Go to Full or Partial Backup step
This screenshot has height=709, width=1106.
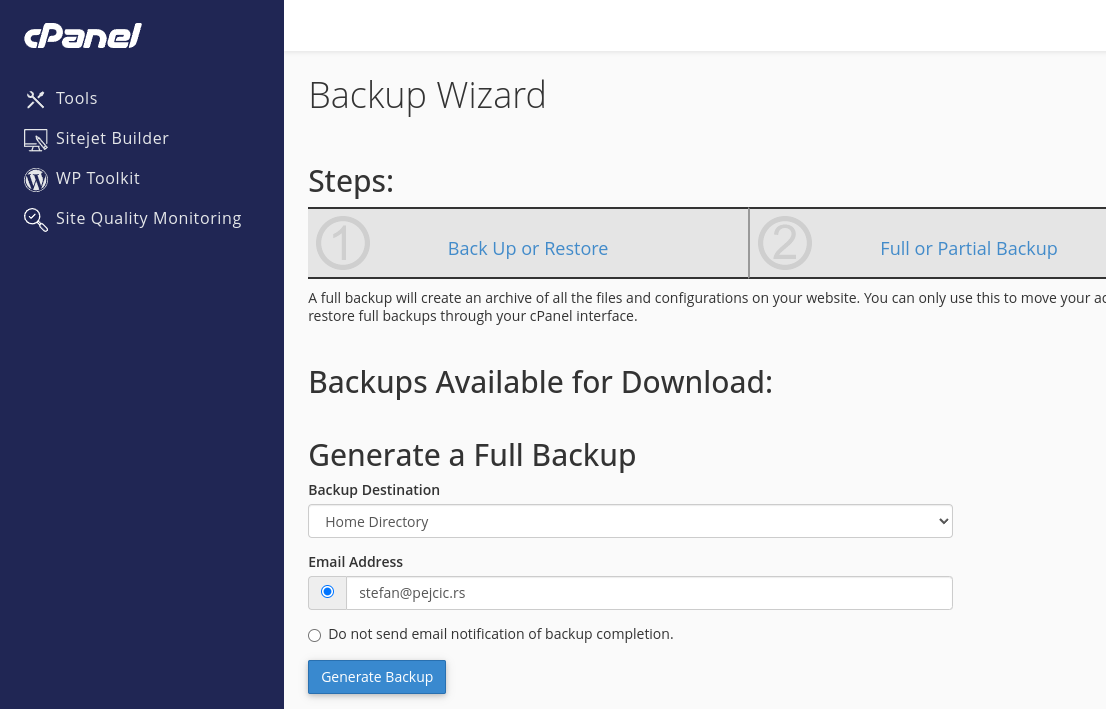click(968, 248)
